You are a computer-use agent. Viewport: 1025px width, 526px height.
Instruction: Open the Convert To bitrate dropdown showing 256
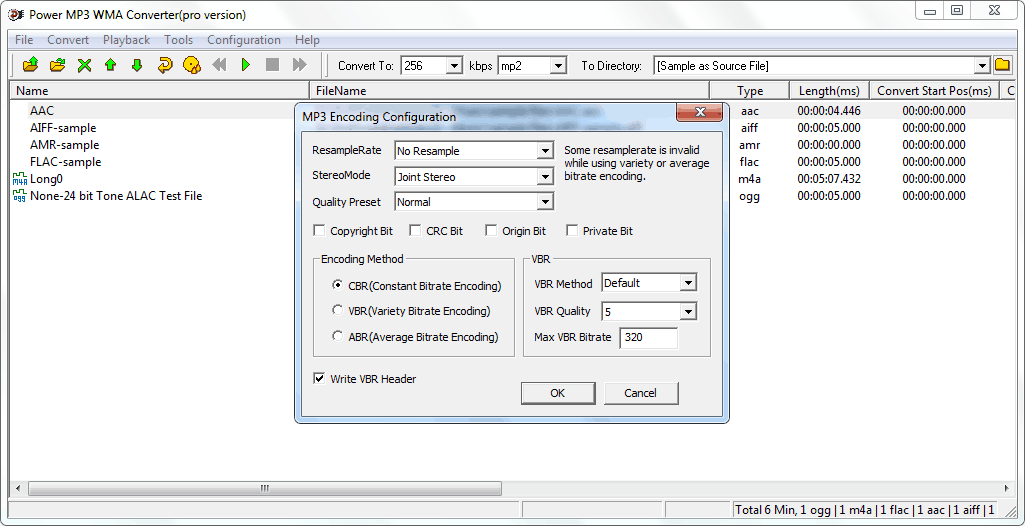[454, 65]
